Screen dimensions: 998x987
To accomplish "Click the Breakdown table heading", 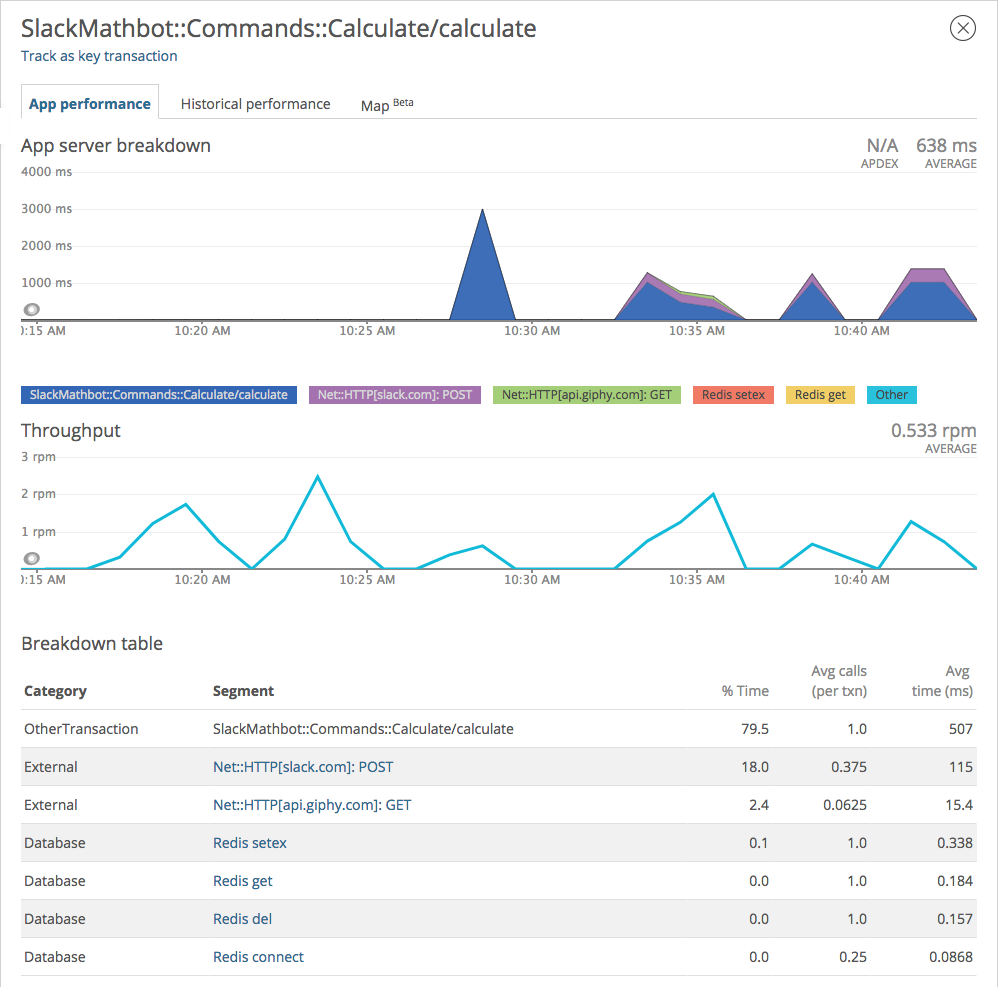I will [x=92, y=643].
